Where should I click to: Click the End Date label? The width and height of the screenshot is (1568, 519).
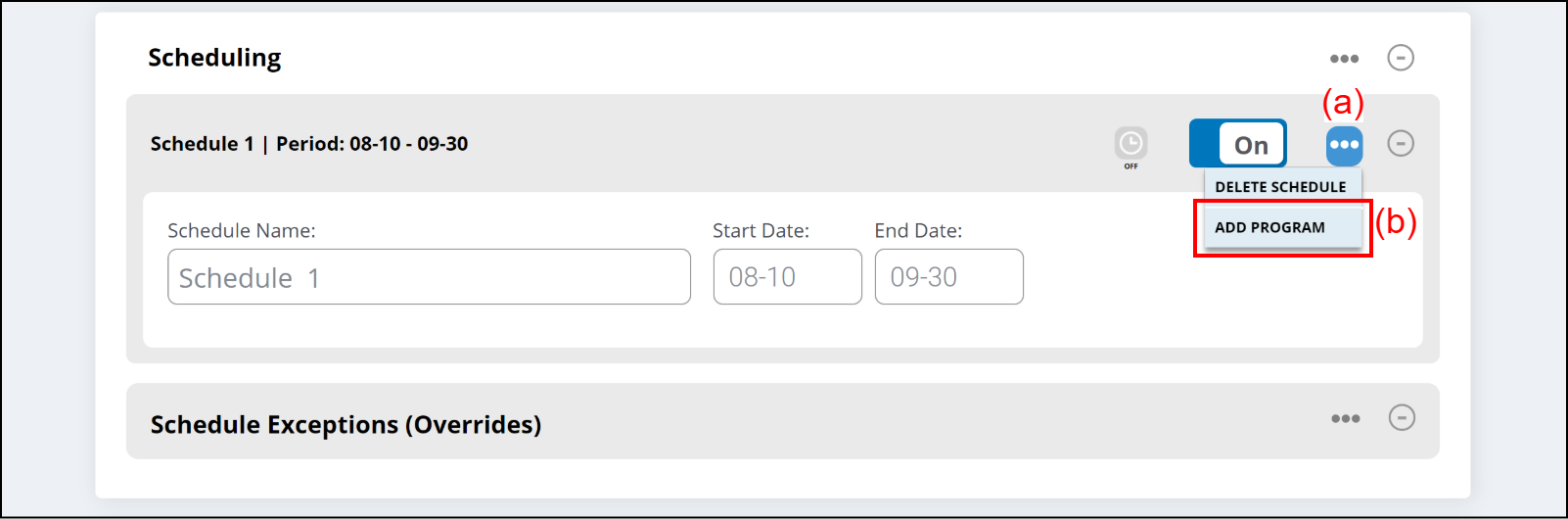click(x=918, y=231)
